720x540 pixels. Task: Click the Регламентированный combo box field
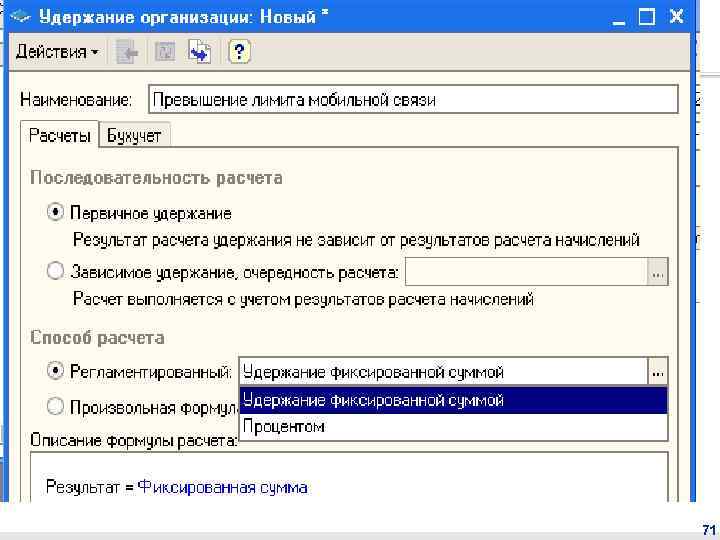tap(444, 371)
